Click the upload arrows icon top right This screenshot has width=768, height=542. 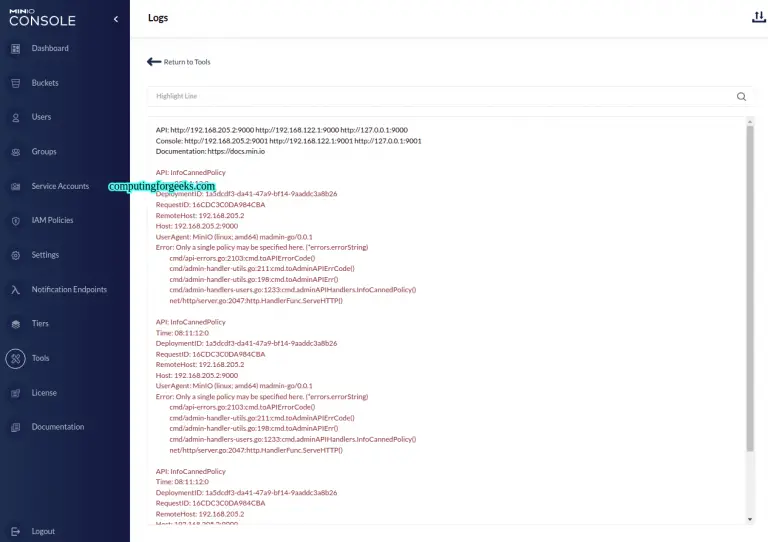[759, 17]
